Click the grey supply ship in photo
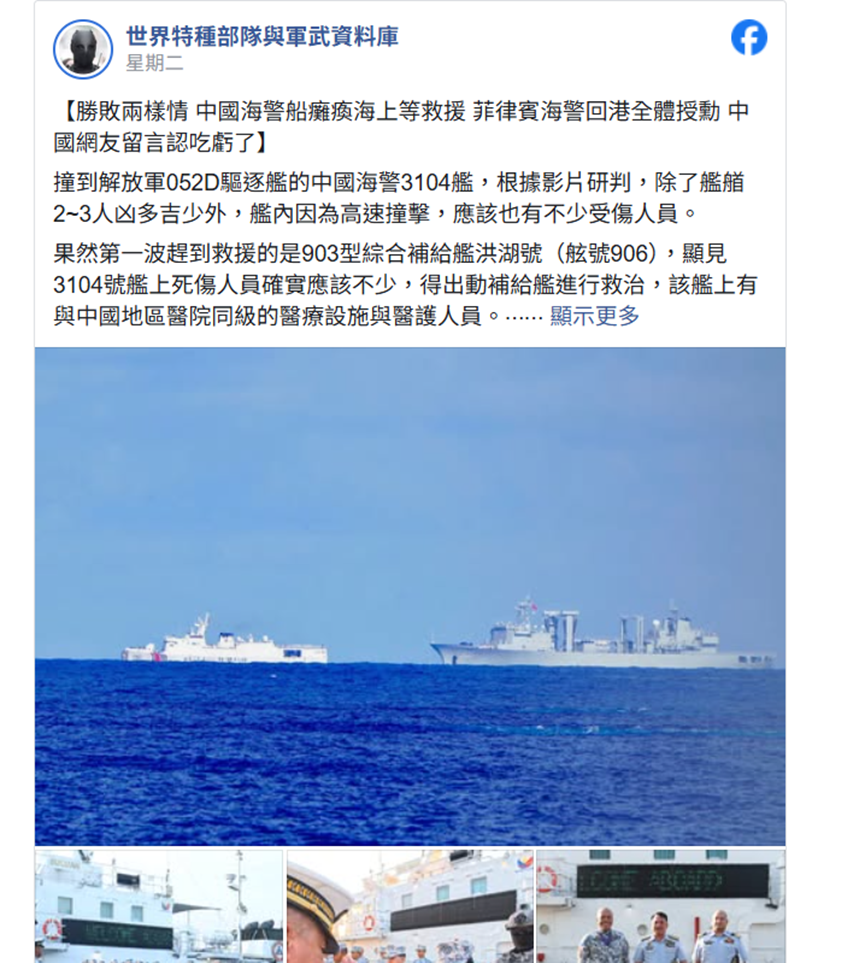The height and width of the screenshot is (963, 865). coord(603,634)
